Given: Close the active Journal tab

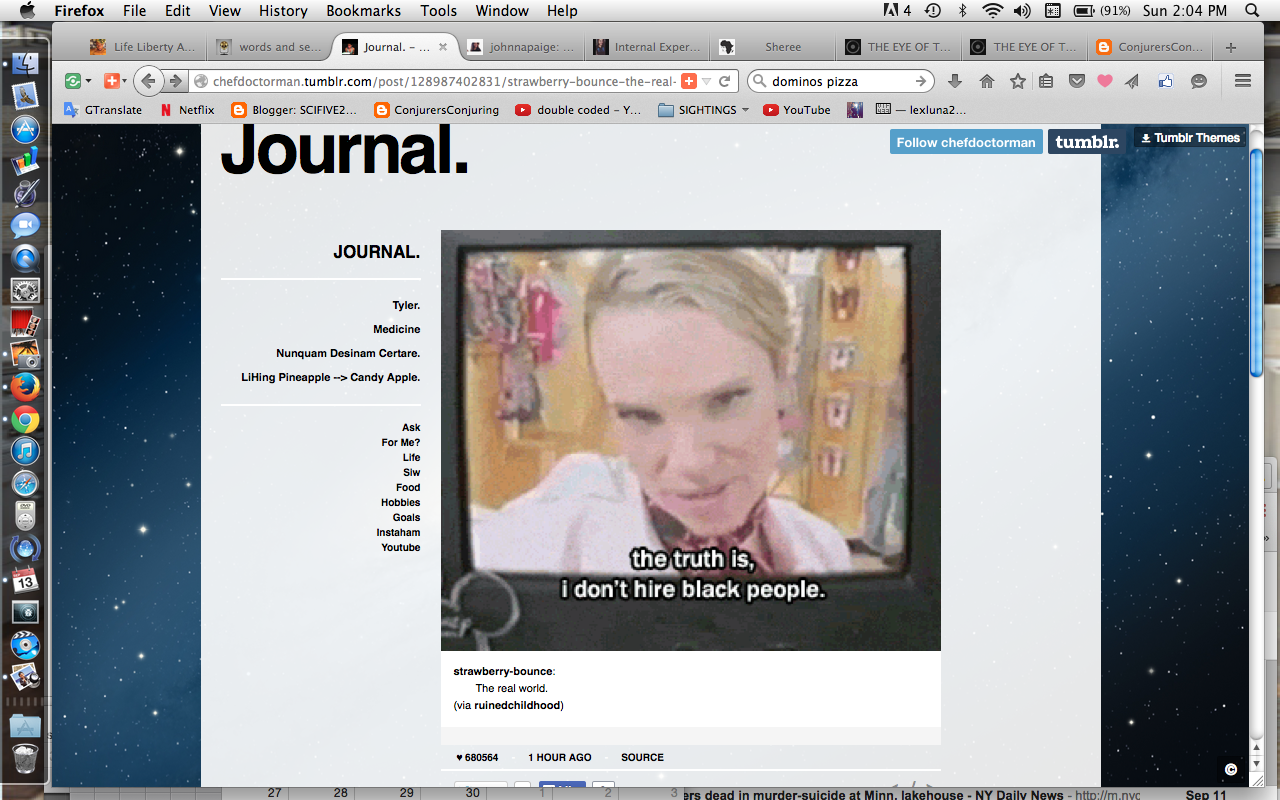Looking at the screenshot, I should [442, 47].
